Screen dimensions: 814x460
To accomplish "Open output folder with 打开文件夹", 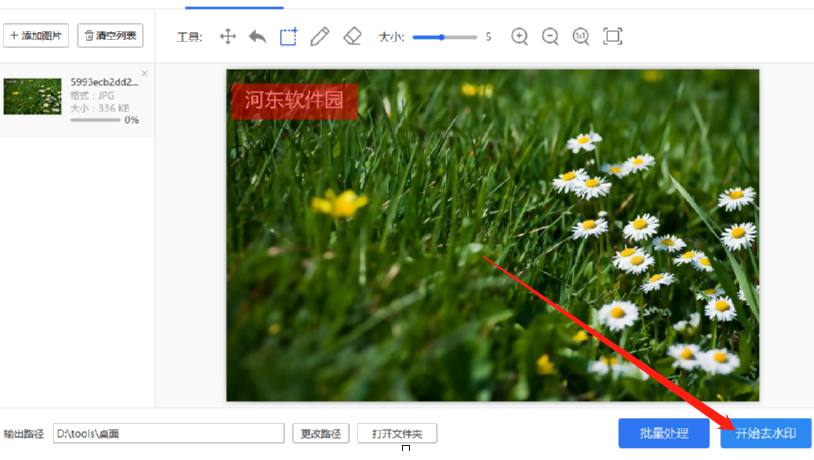I will pos(397,434).
